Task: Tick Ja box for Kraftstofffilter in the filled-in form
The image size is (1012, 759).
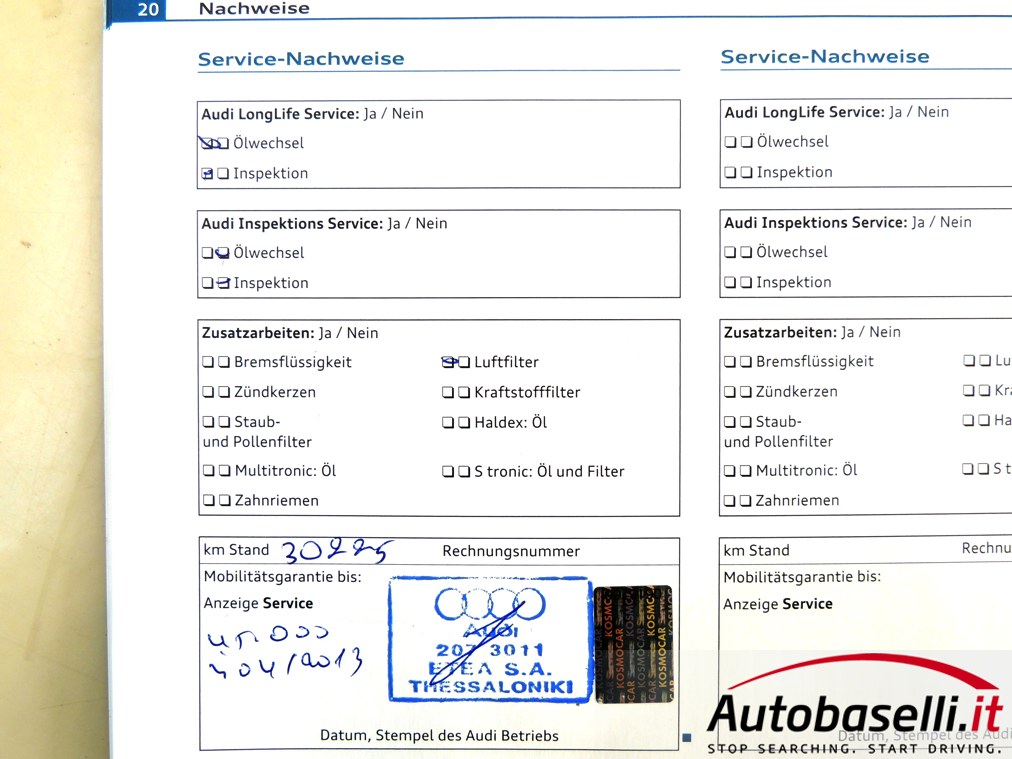Action: tap(448, 392)
